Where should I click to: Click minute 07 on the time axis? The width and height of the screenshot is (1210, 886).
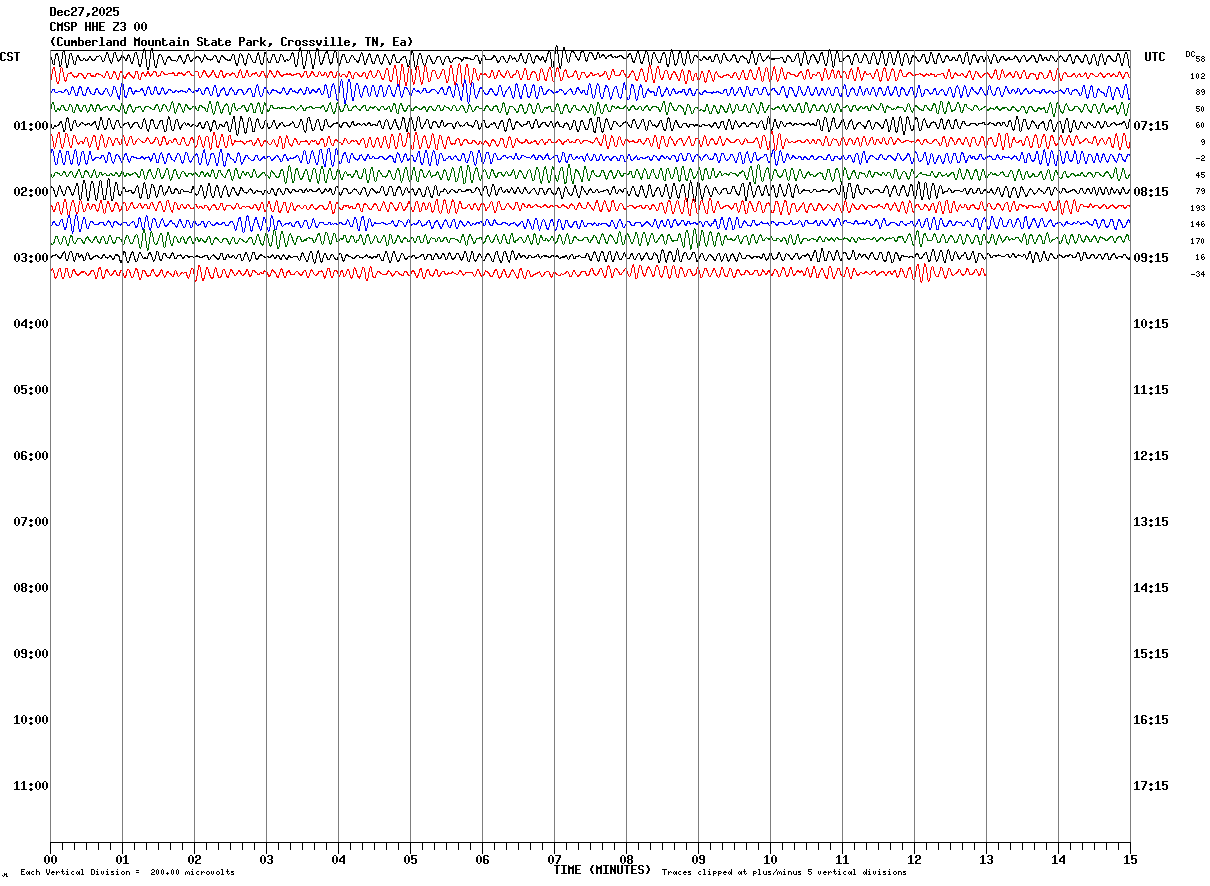[554, 860]
